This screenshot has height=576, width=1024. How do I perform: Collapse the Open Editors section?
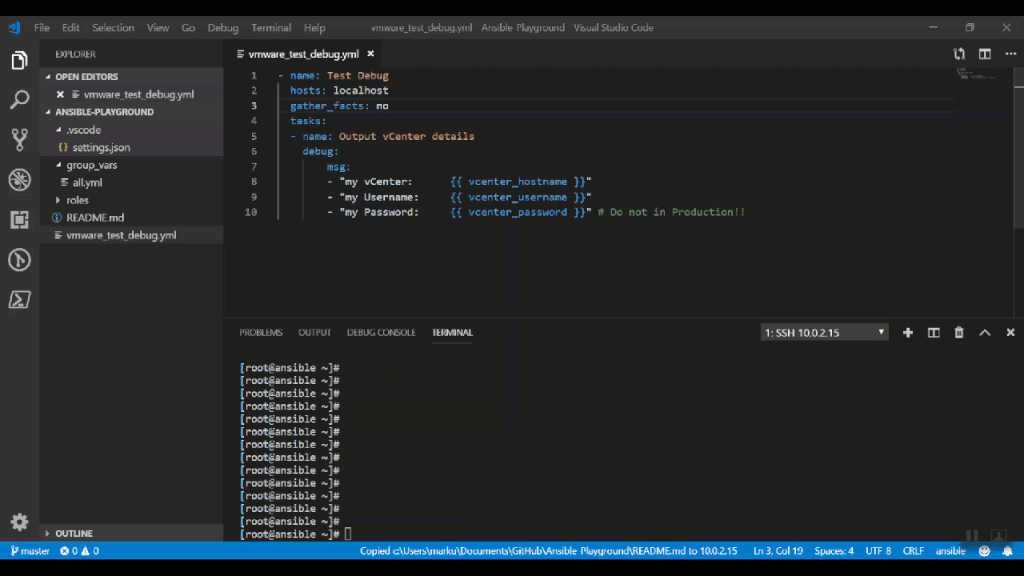click(x=86, y=77)
